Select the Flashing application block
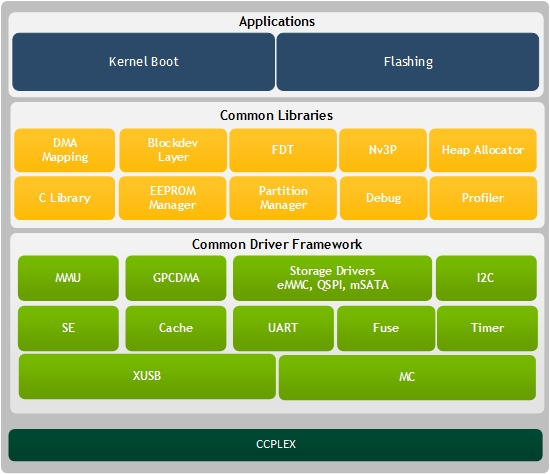The width and height of the screenshot is (550, 474). pyautogui.click(x=408, y=62)
